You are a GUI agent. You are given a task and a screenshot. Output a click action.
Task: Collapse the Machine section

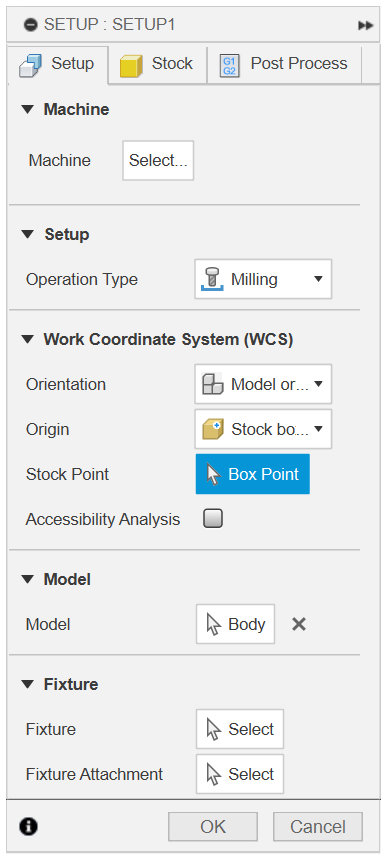coord(27,109)
